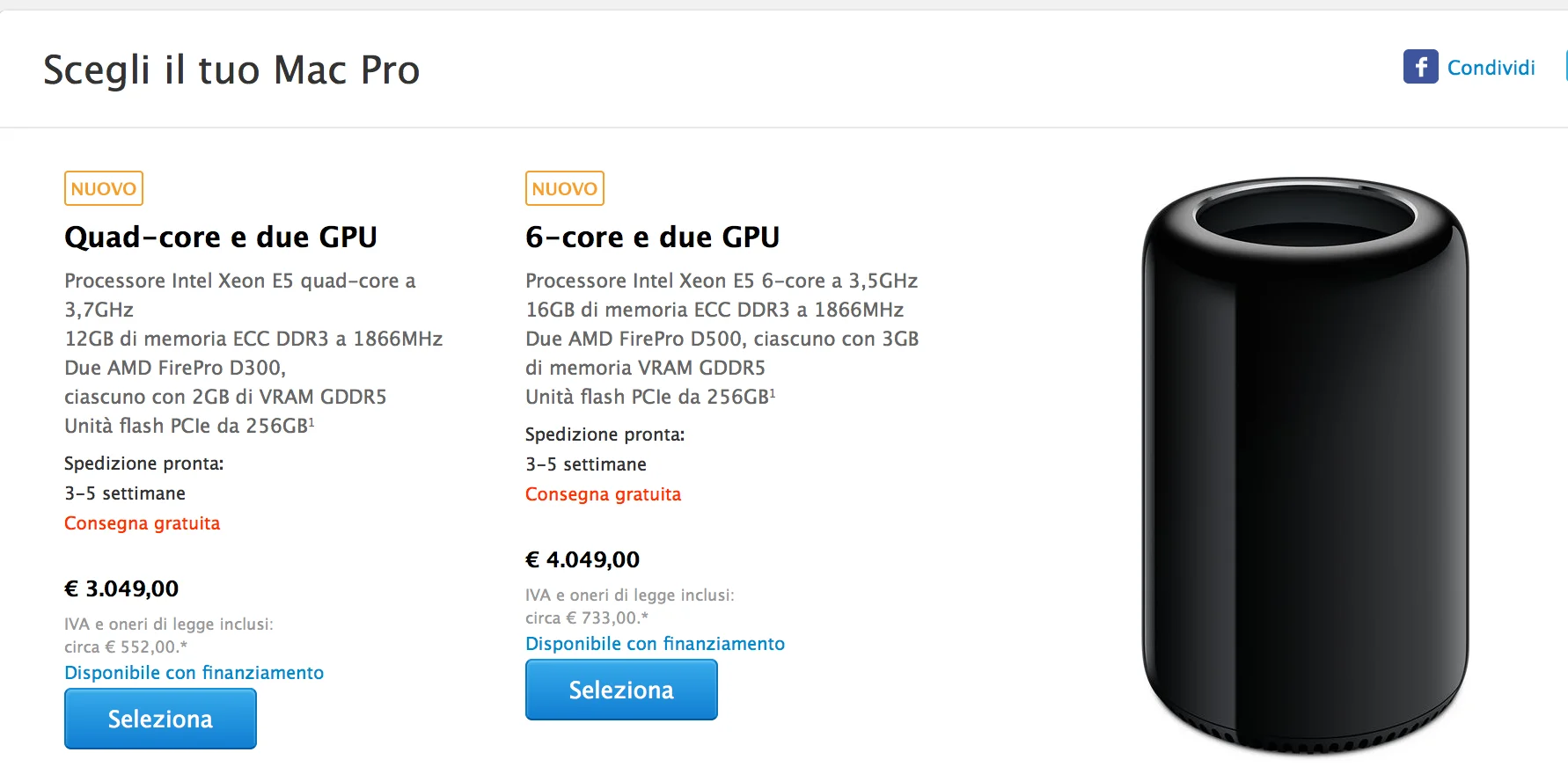Viewport: 1568px width, 767px height.
Task: Click the Scegli il tuo Mac Pro title
Action: point(231,69)
